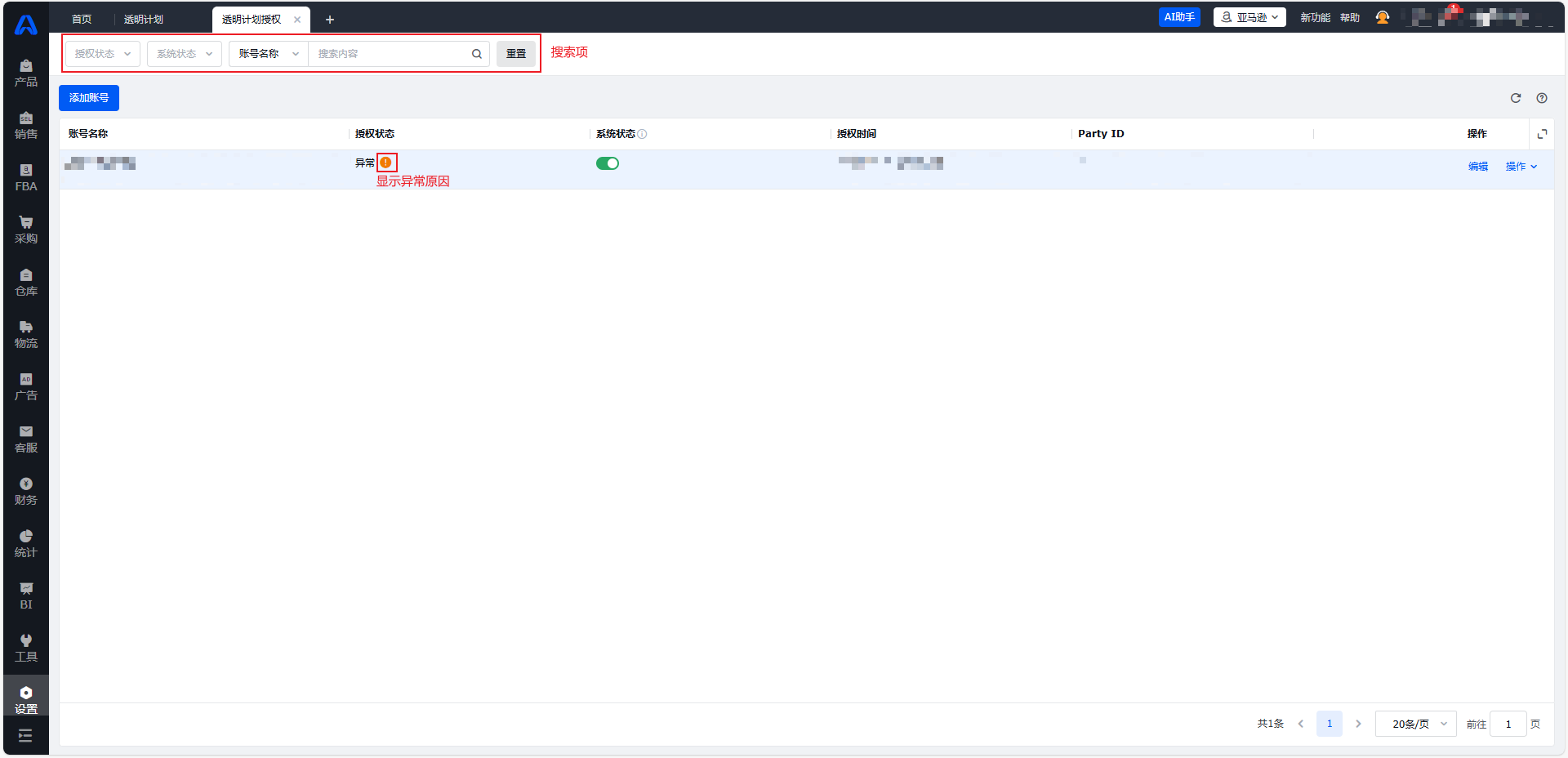The height and width of the screenshot is (758, 1568).
Task: Expand the 授权状态 filter dropdown
Action: click(x=103, y=54)
